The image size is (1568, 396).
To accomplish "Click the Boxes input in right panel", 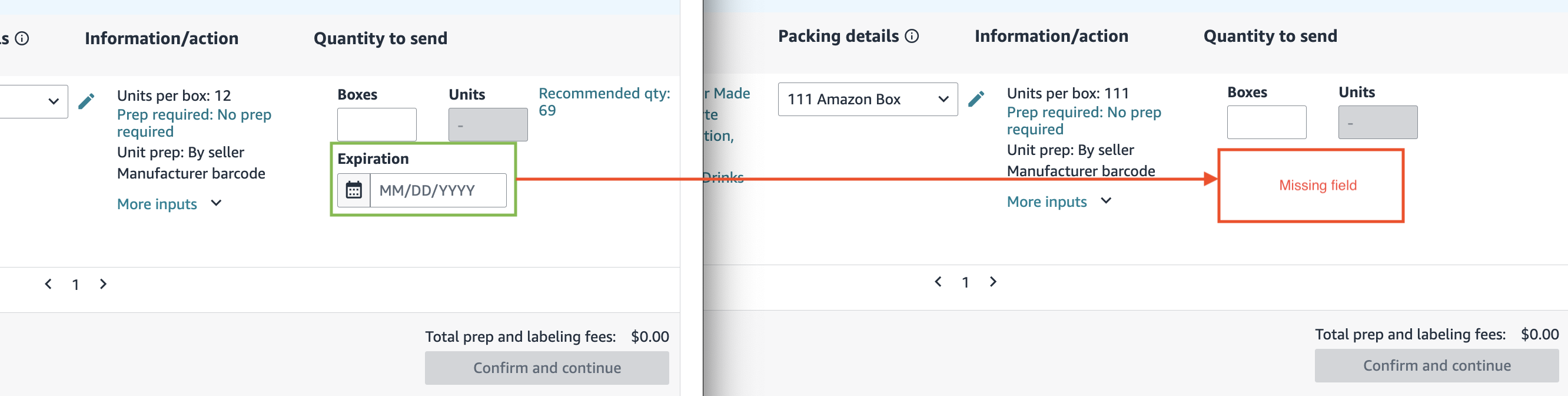I will (1267, 123).
